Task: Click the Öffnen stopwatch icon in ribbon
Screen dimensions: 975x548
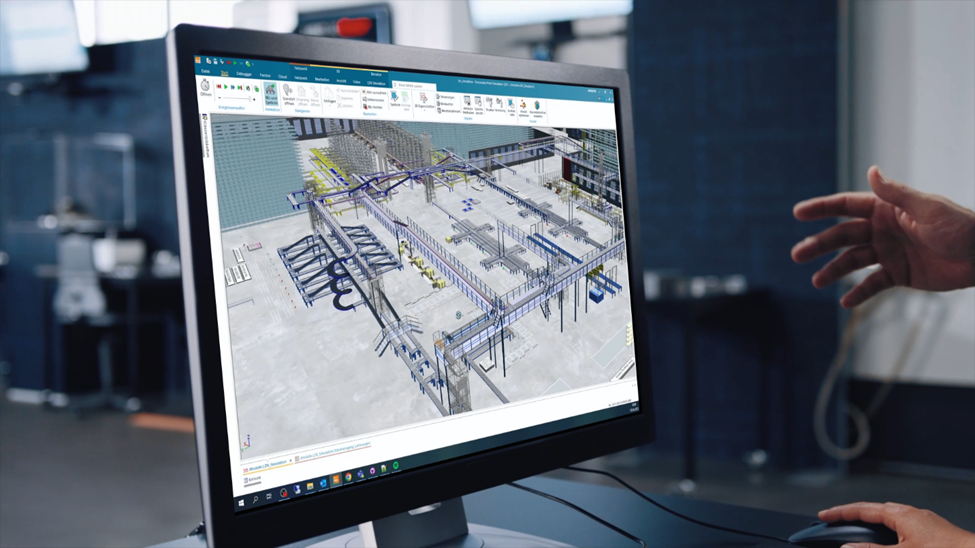Action: point(205,87)
